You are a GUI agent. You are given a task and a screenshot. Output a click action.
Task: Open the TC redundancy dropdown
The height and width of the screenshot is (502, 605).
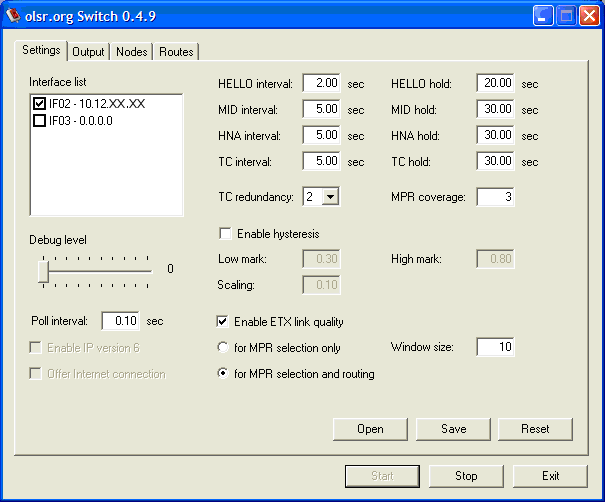click(331, 197)
